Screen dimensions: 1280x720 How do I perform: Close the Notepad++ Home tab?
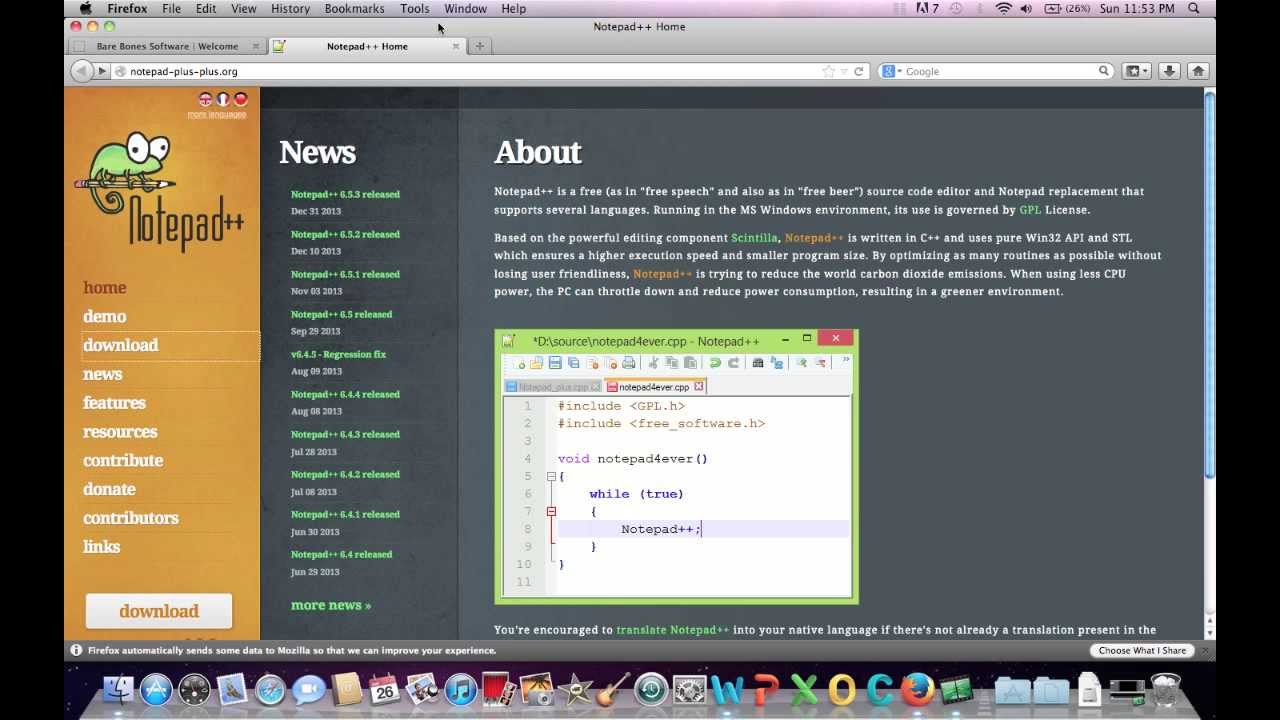coord(456,46)
